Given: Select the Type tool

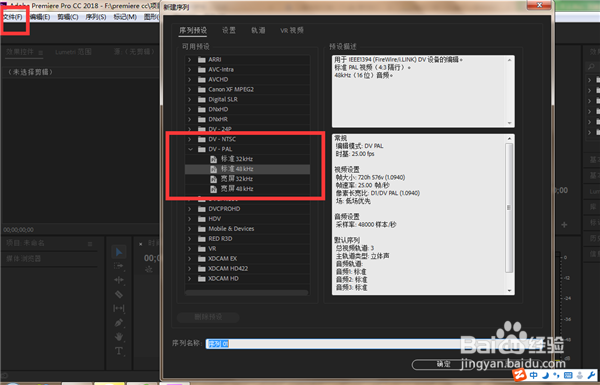Looking at the screenshot, I should pyautogui.click(x=119, y=351).
